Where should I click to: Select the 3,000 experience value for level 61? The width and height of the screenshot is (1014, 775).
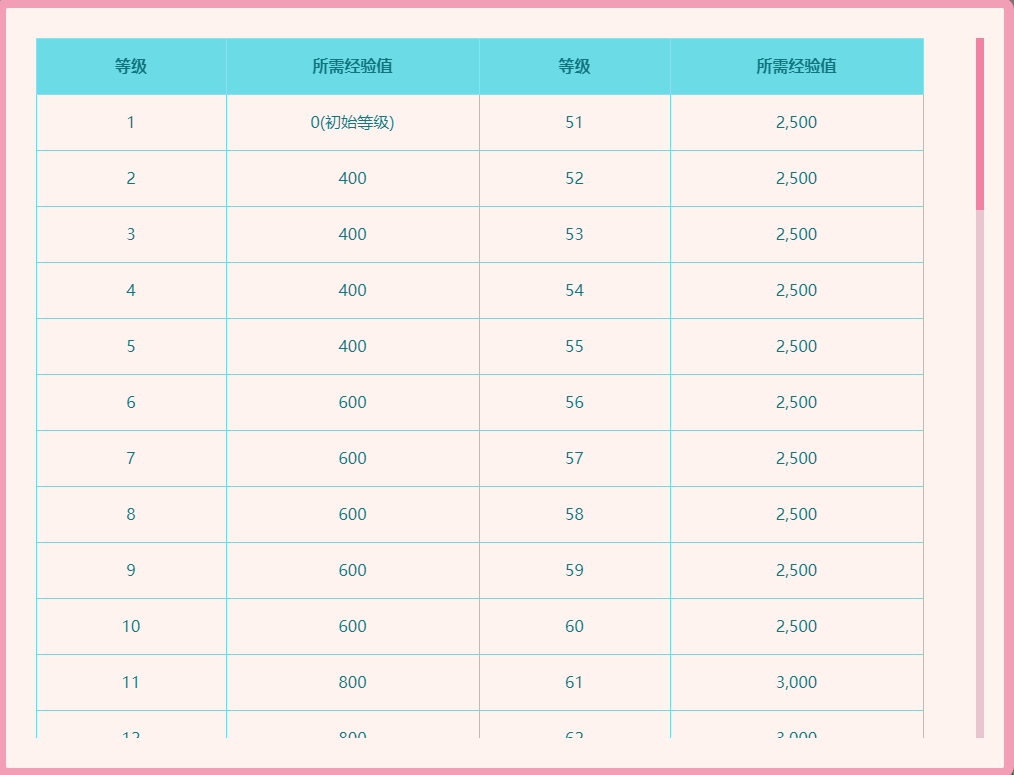[796, 683]
